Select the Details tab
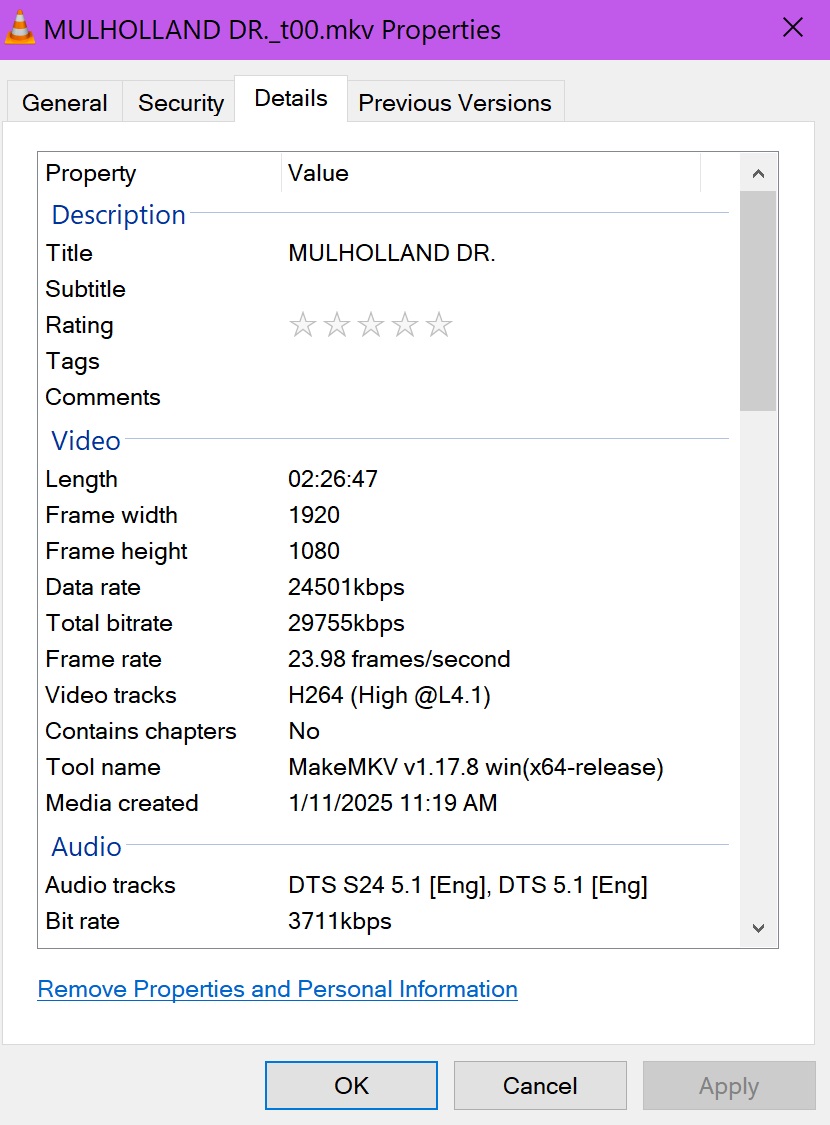Viewport: 830px width, 1125px height. [291, 98]
